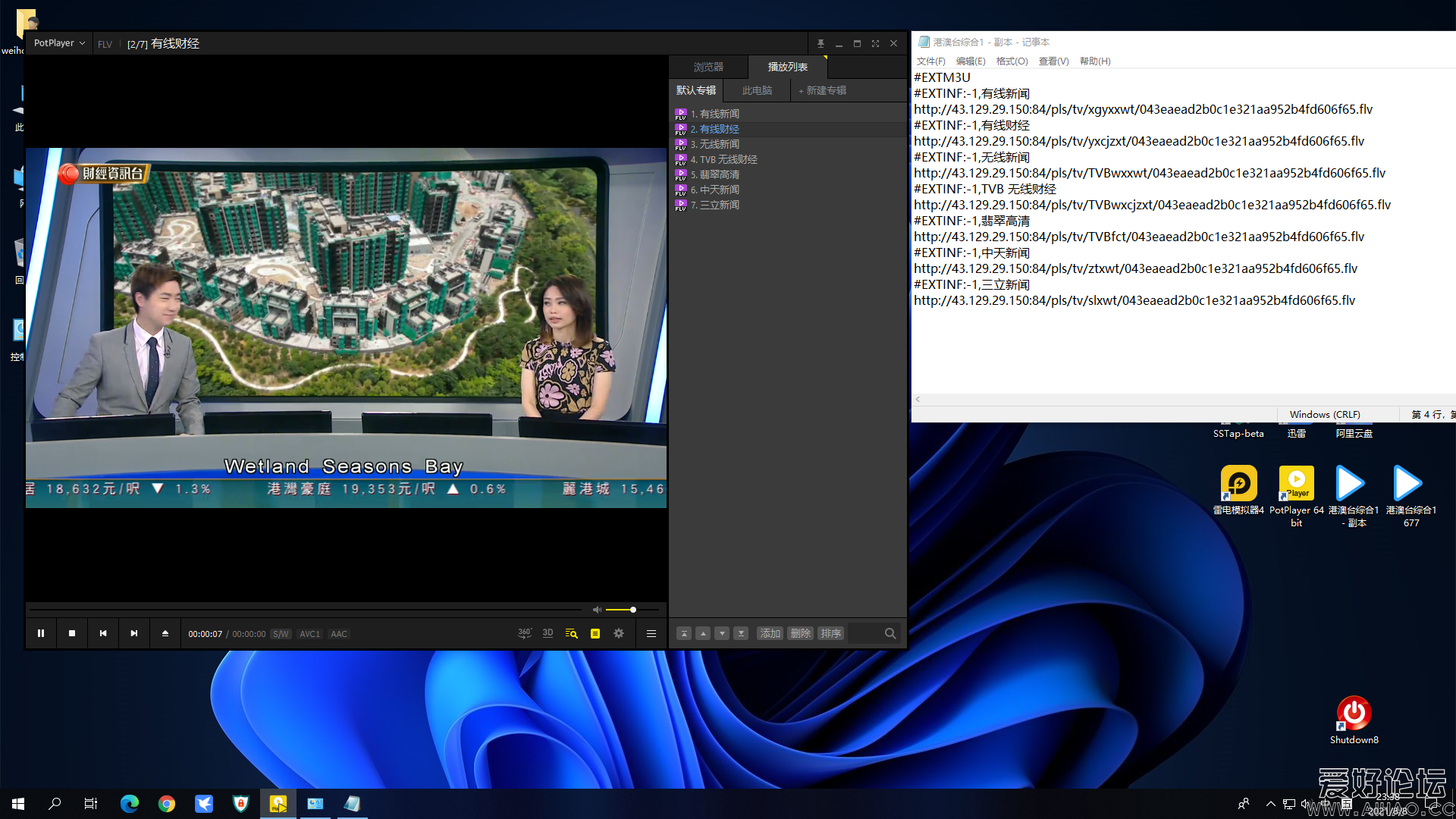Image resolution: width=1456 pixels, height=819 pixels.
Task: Click the stop playback button
Action: point(72,633)
